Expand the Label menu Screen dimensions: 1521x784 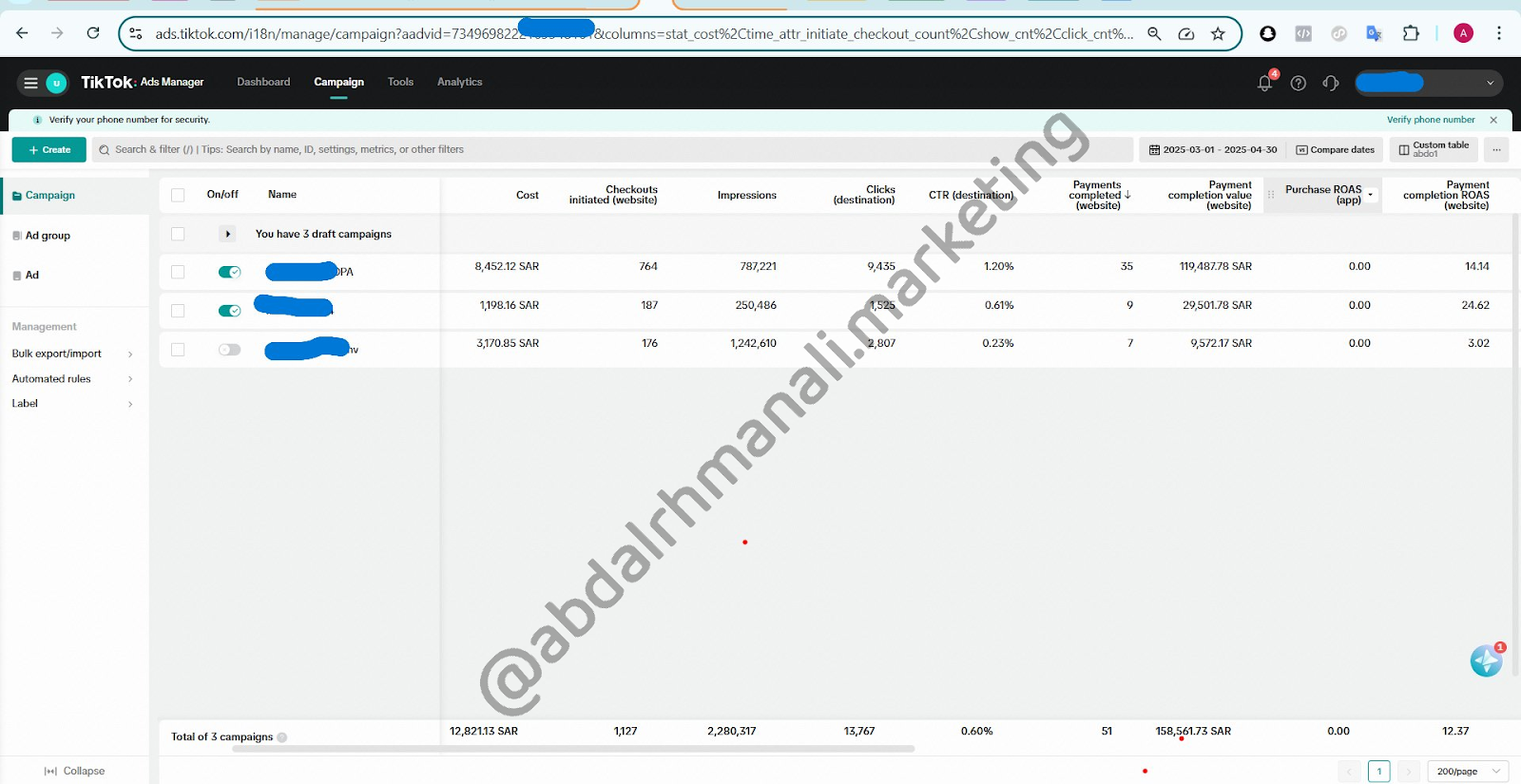pyautogui.click(x=72, y=403)
